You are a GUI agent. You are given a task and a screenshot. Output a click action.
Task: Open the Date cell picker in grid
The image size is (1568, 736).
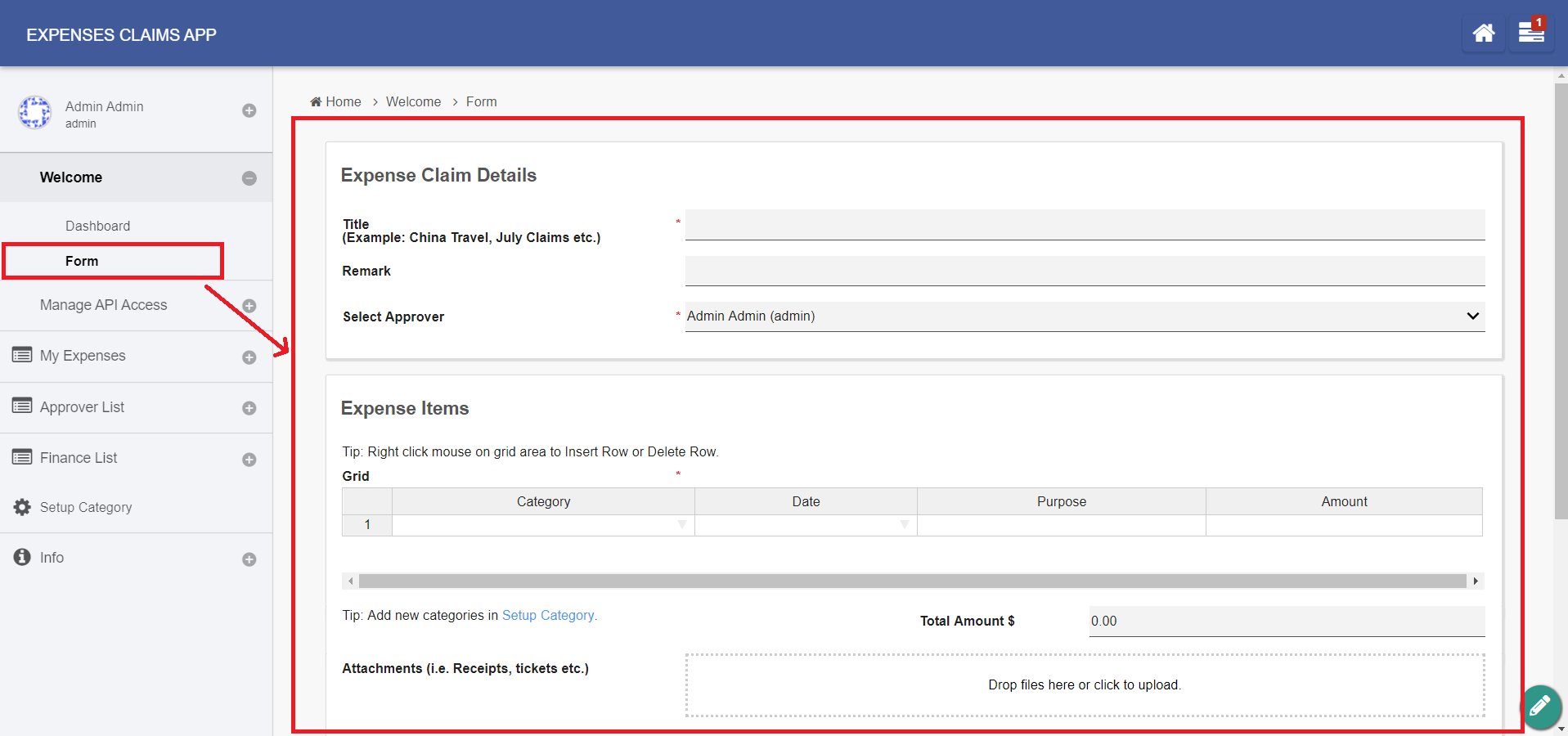click(904, 525)
